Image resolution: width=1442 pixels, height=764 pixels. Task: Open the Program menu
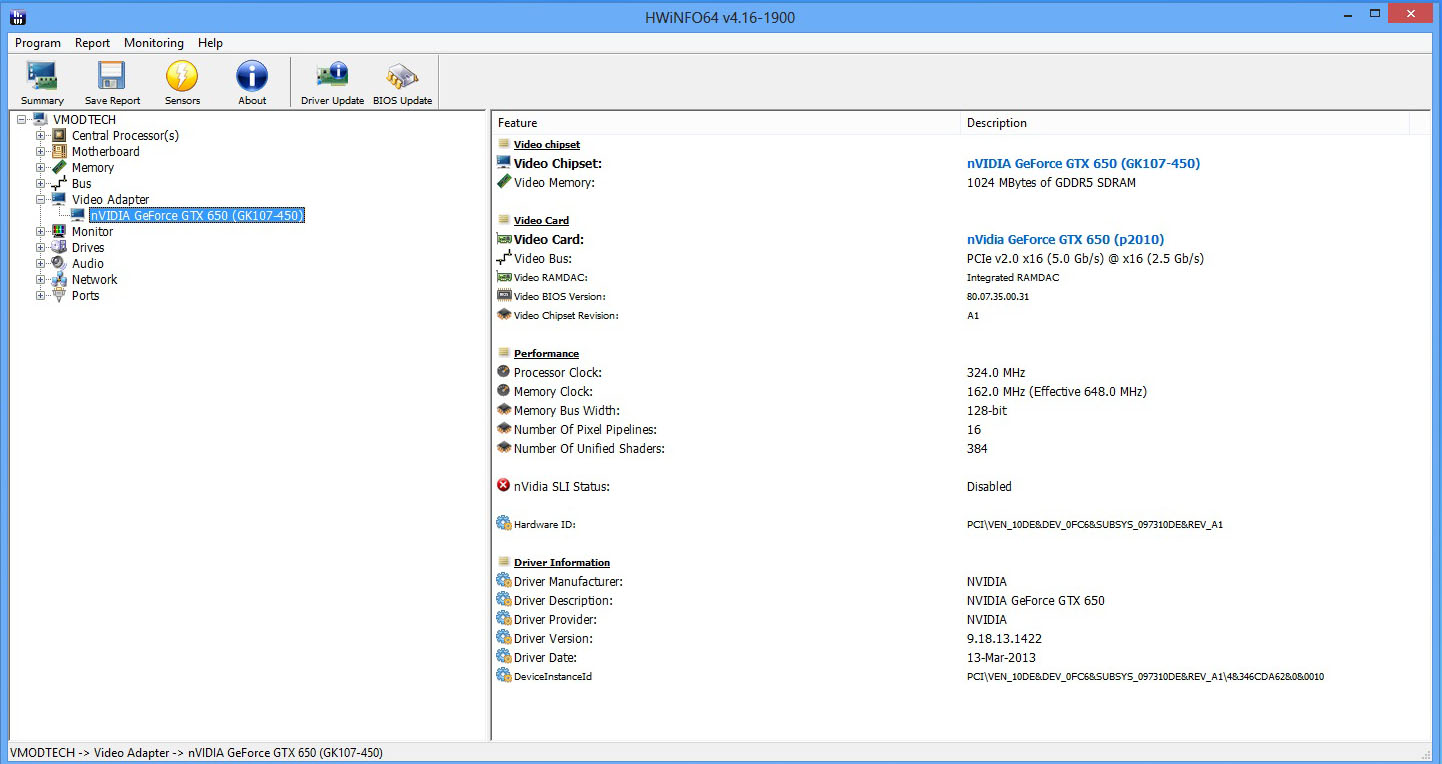38,43
